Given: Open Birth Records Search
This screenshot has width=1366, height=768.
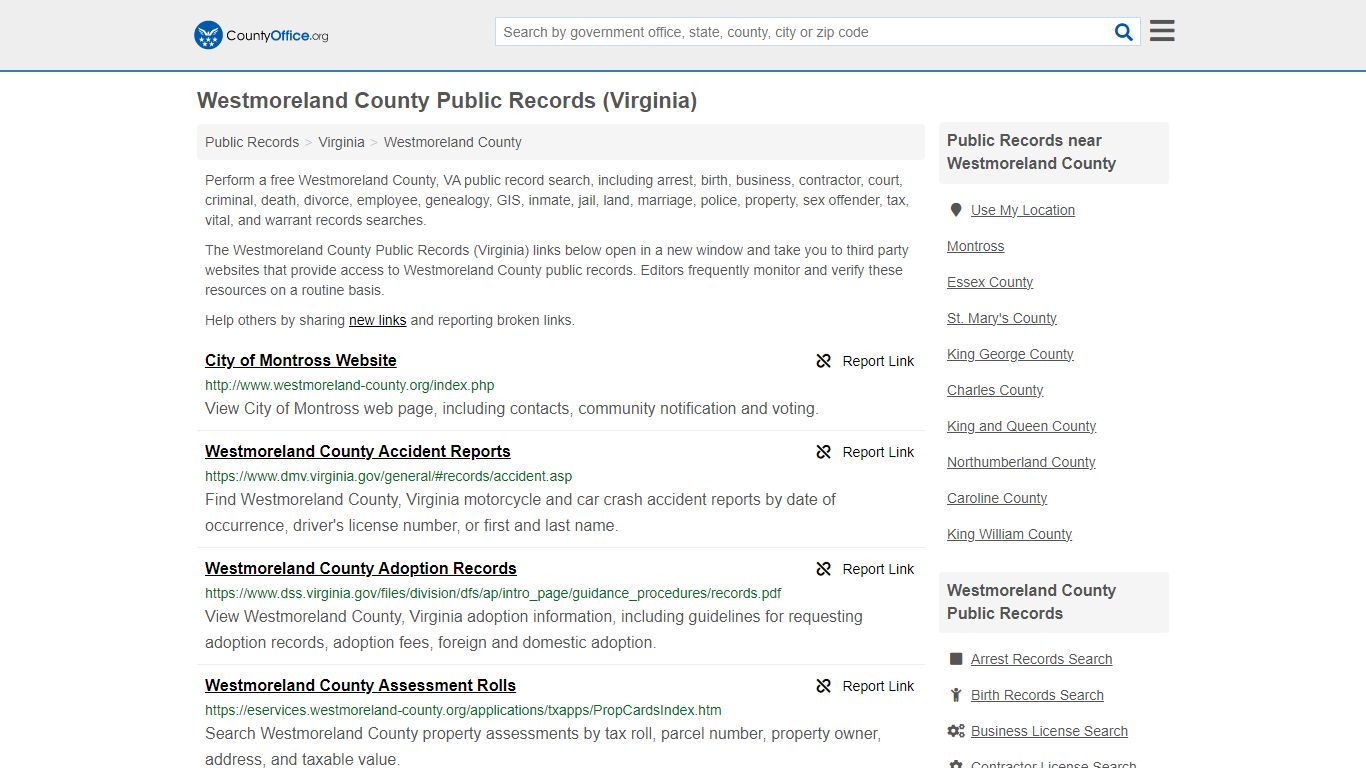Looking at the screenshot, I should pos(1037,695).
